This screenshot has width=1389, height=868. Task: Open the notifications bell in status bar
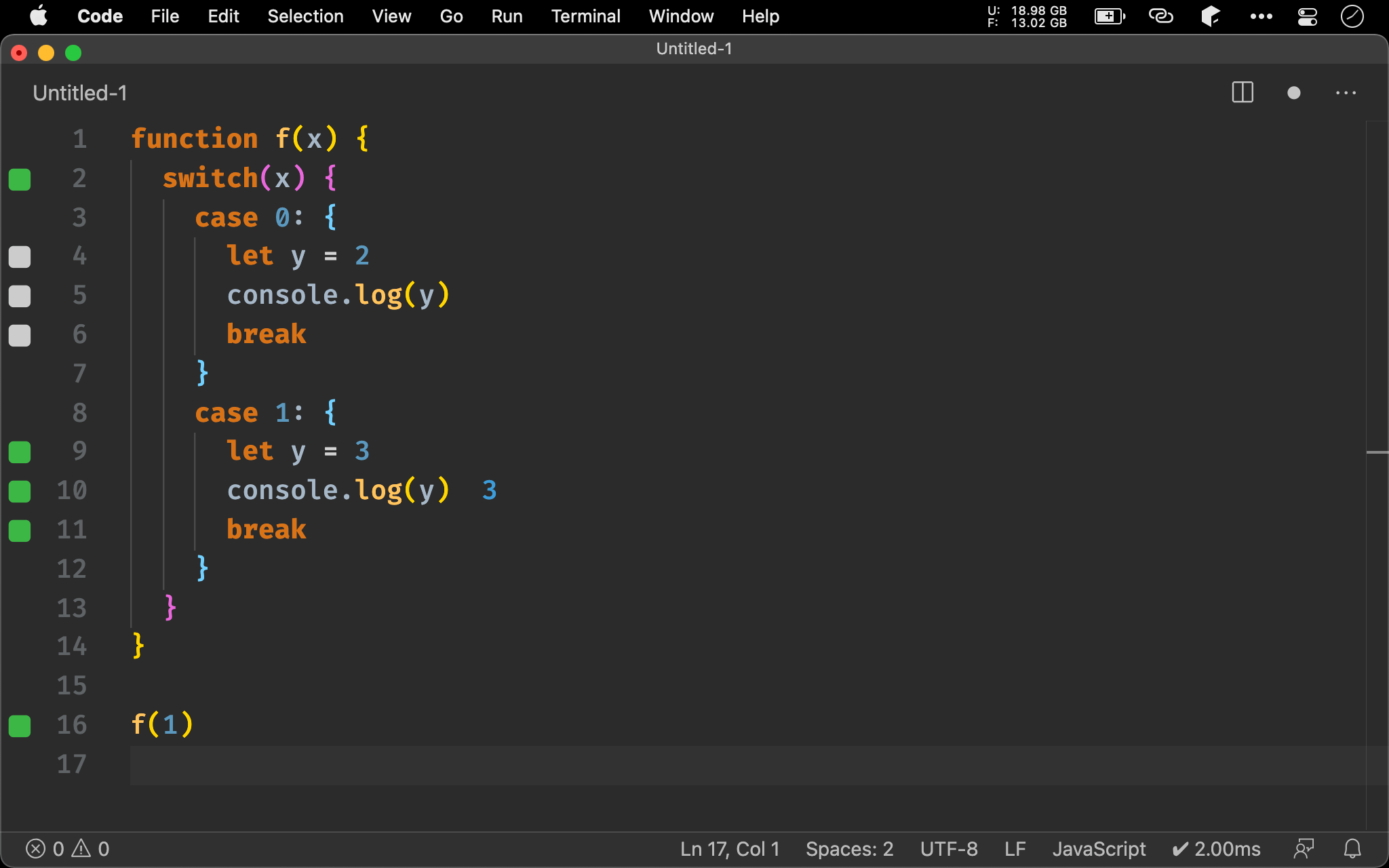click(1352, 848)
